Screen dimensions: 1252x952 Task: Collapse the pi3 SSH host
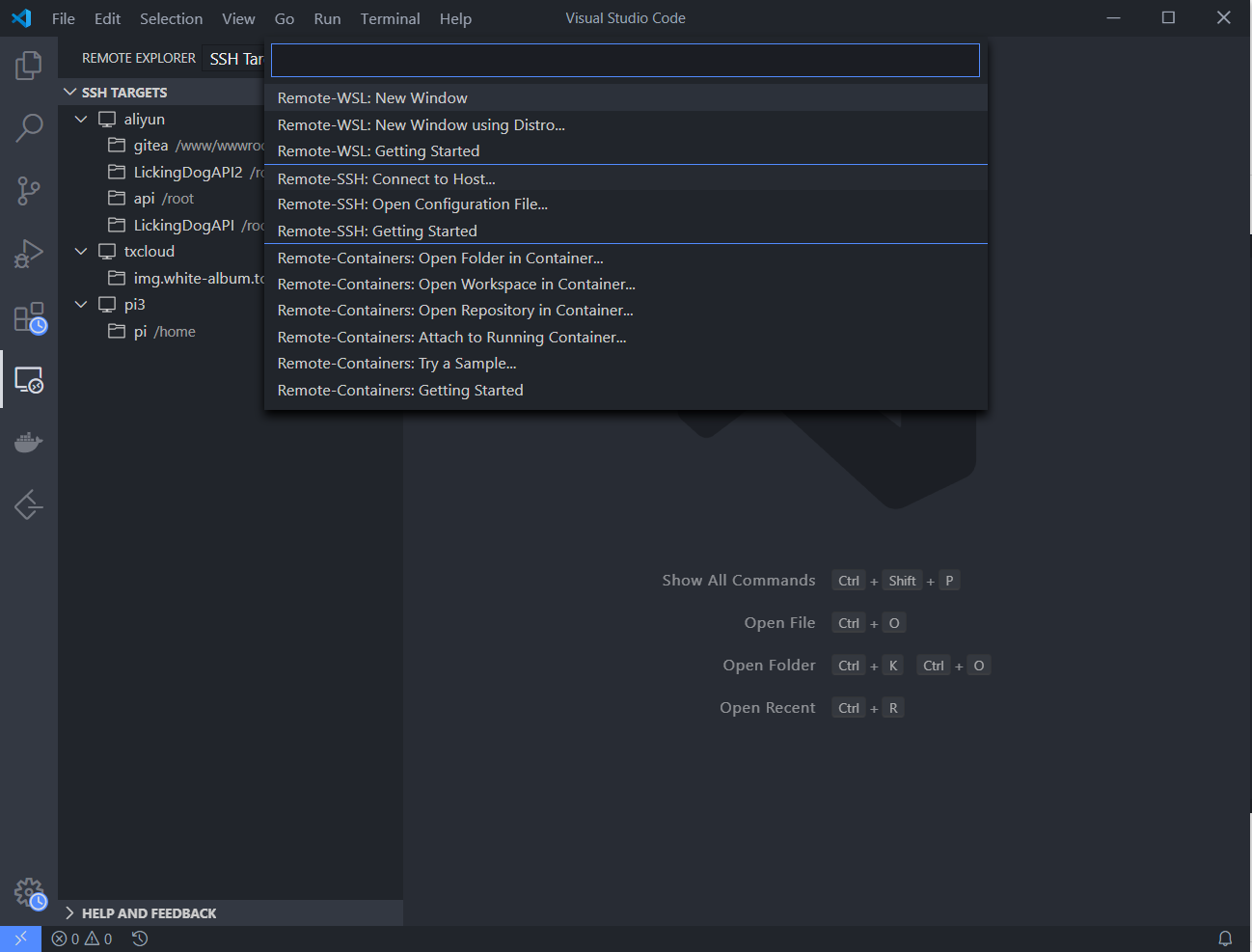click(x=81, y=305)
